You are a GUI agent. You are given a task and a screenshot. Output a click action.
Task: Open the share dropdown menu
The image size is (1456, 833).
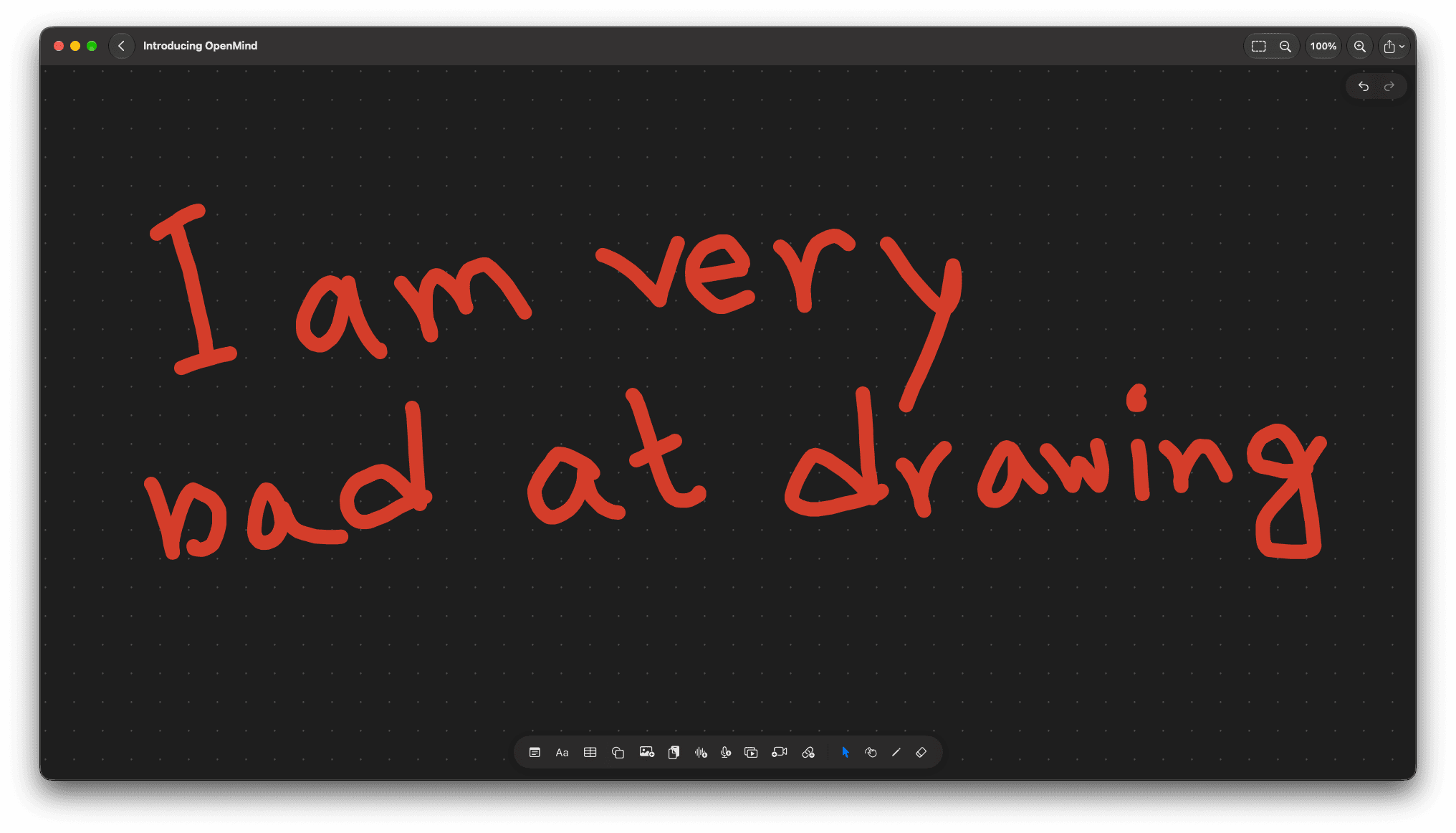point(1394,46)
